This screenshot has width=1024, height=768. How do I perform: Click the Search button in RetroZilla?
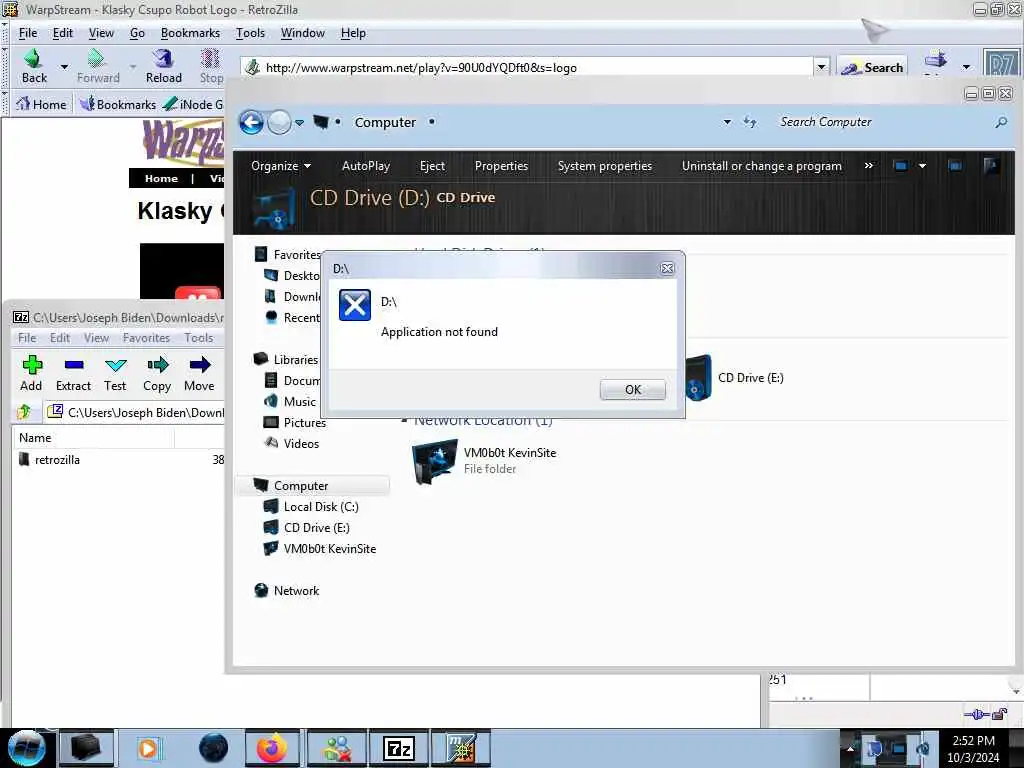[x=872, y=67]
